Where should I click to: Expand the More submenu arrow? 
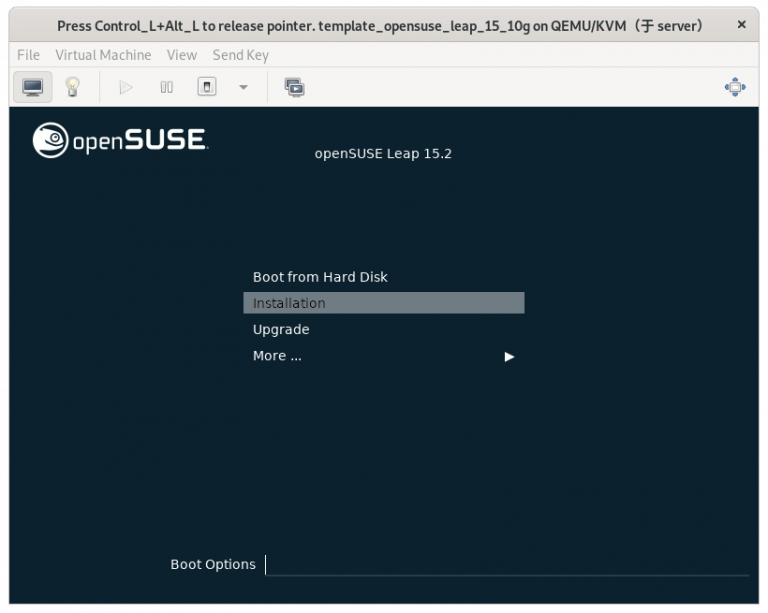(x=509, y=357)
